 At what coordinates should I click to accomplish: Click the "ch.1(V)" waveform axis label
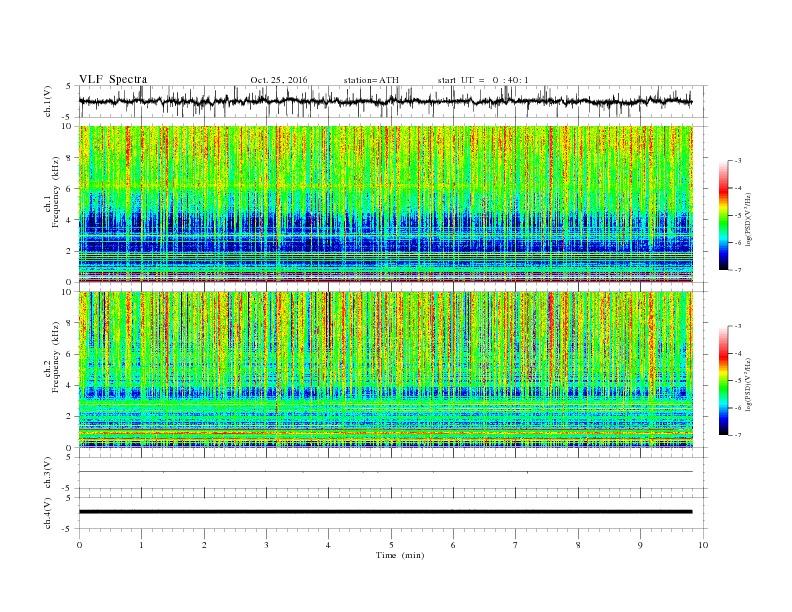pyautogui.click(x=48, y=101)
